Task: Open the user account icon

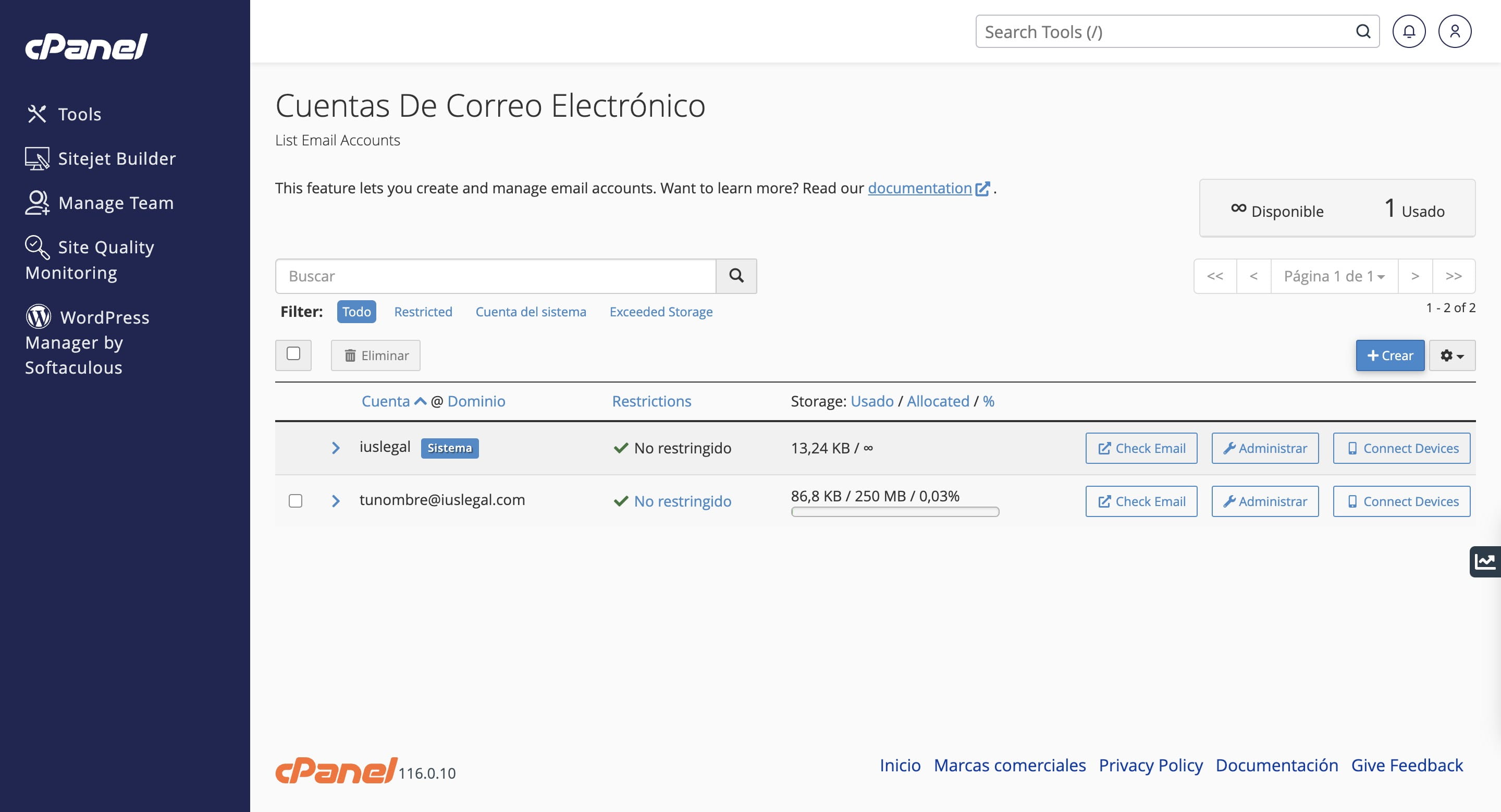Action: 1455,31
